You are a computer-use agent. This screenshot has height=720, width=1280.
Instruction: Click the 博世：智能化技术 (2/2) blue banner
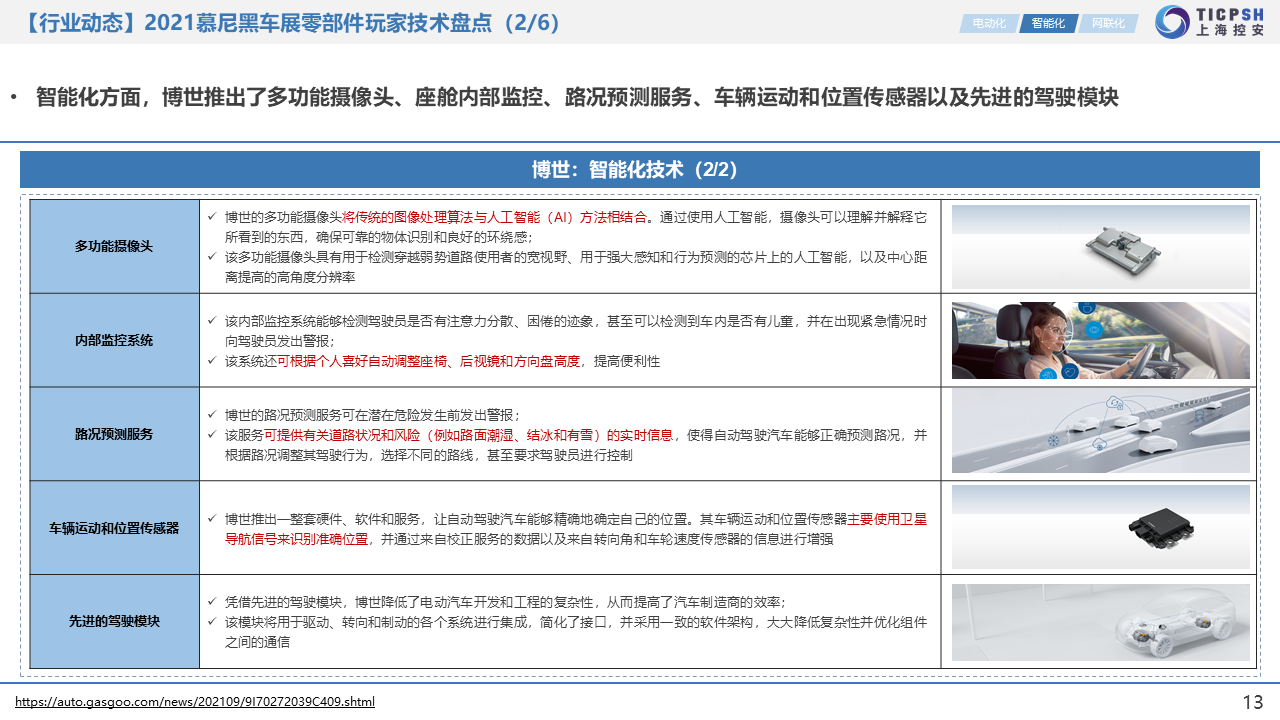coord(639,169)
